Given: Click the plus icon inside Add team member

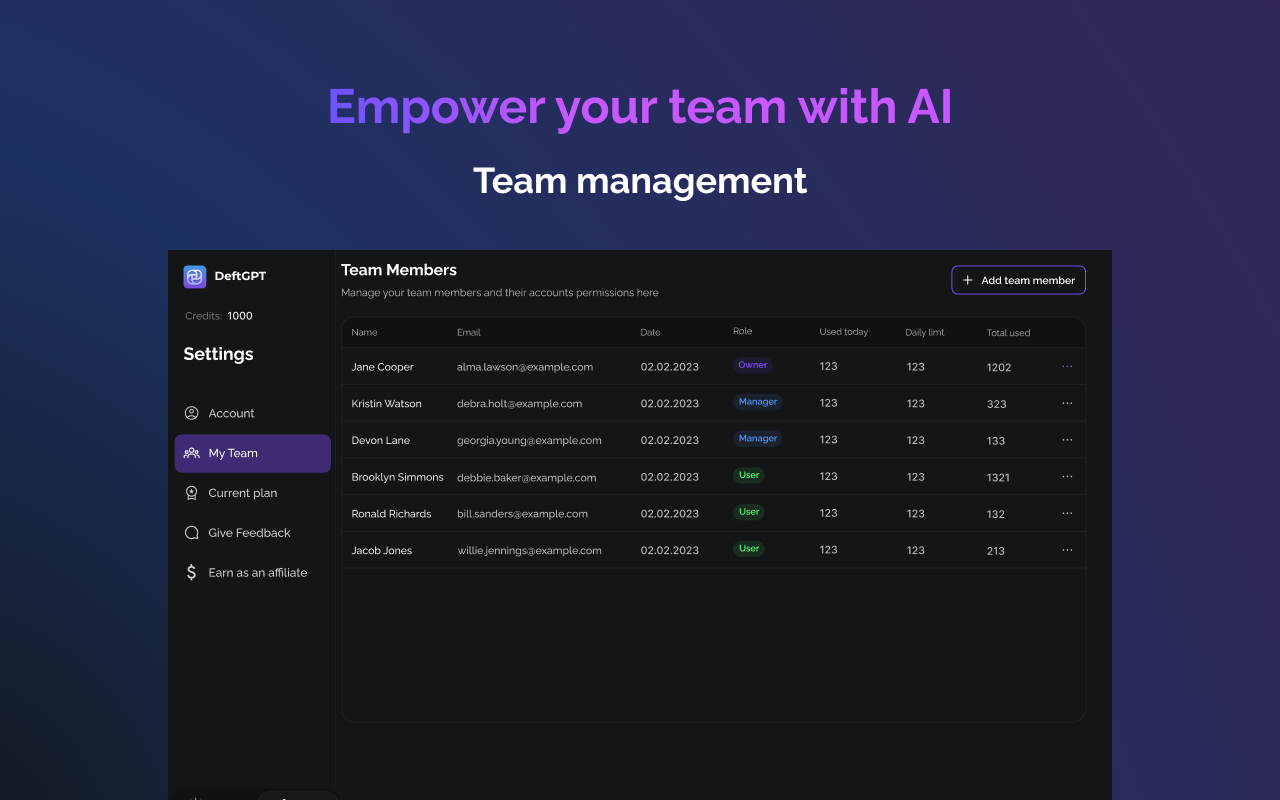Looking at the screenshot, I should tap(967, 280).
